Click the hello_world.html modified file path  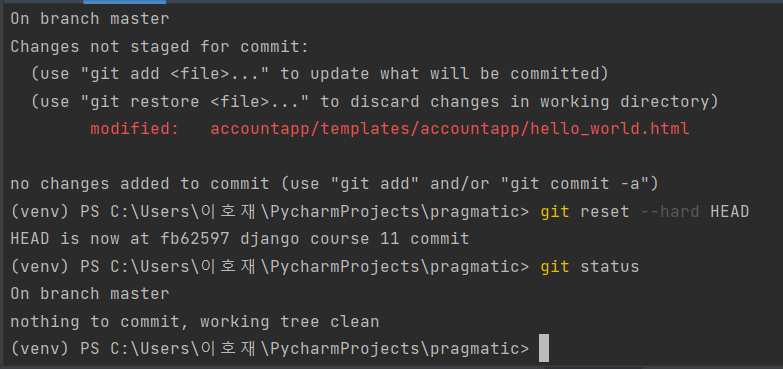click(450, 129)
